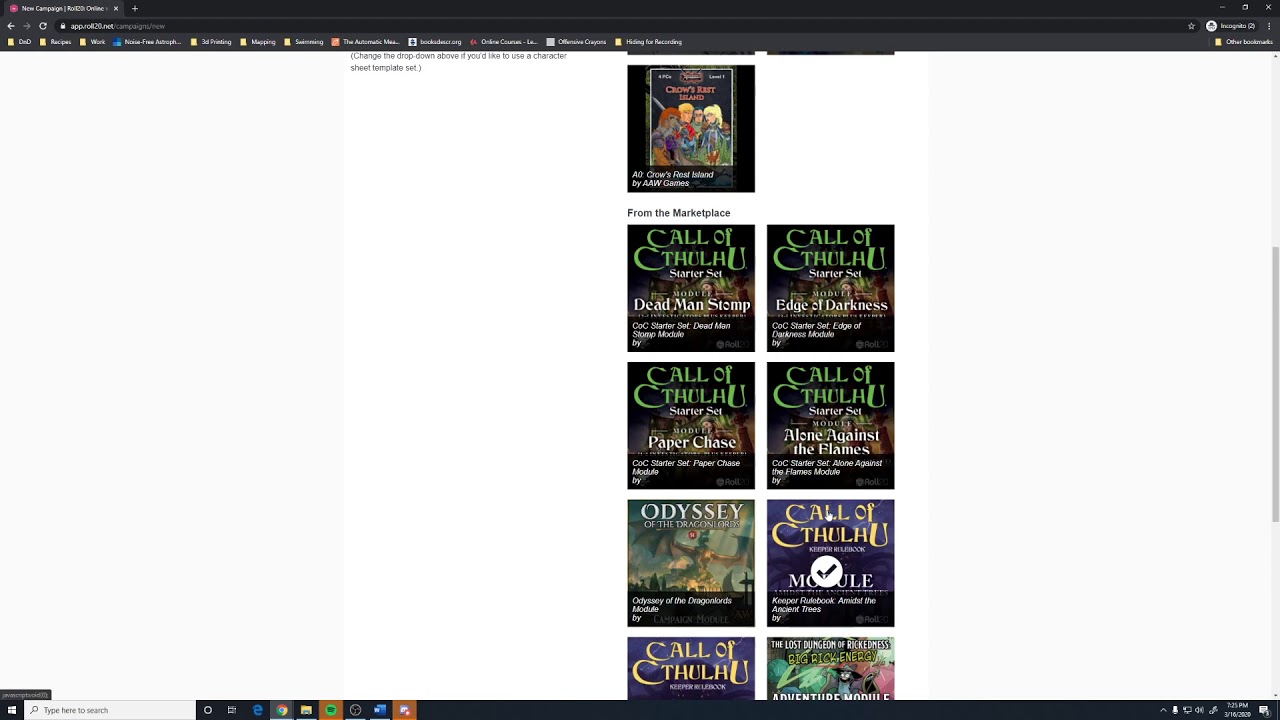
Task: Open the Work bookmarks folder
Action: click(92, 42)
